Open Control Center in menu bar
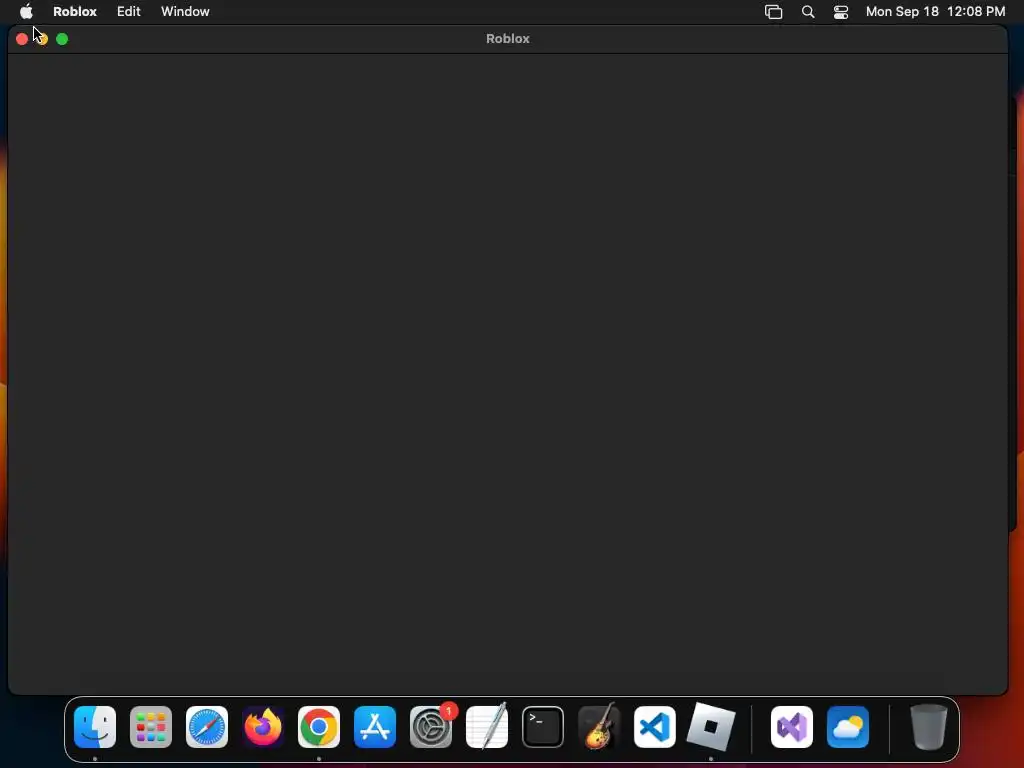Image resolution: width=1024 pixels, height=768 pixels. (x=841, y=12)
